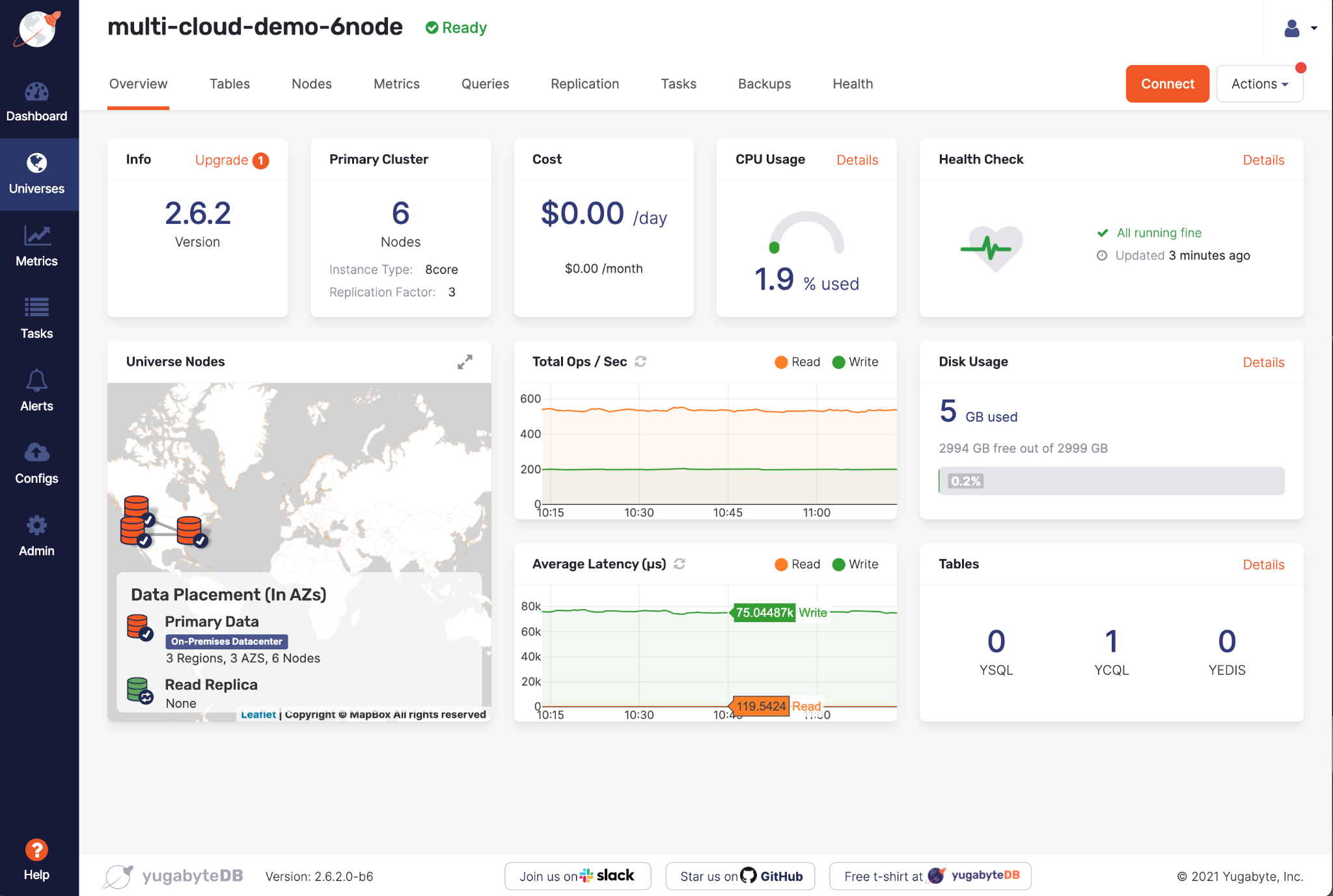Image resolution: width=1333 pixels, height=896 pixels.
Task: Open Admin gear icon
Action: 36,526
